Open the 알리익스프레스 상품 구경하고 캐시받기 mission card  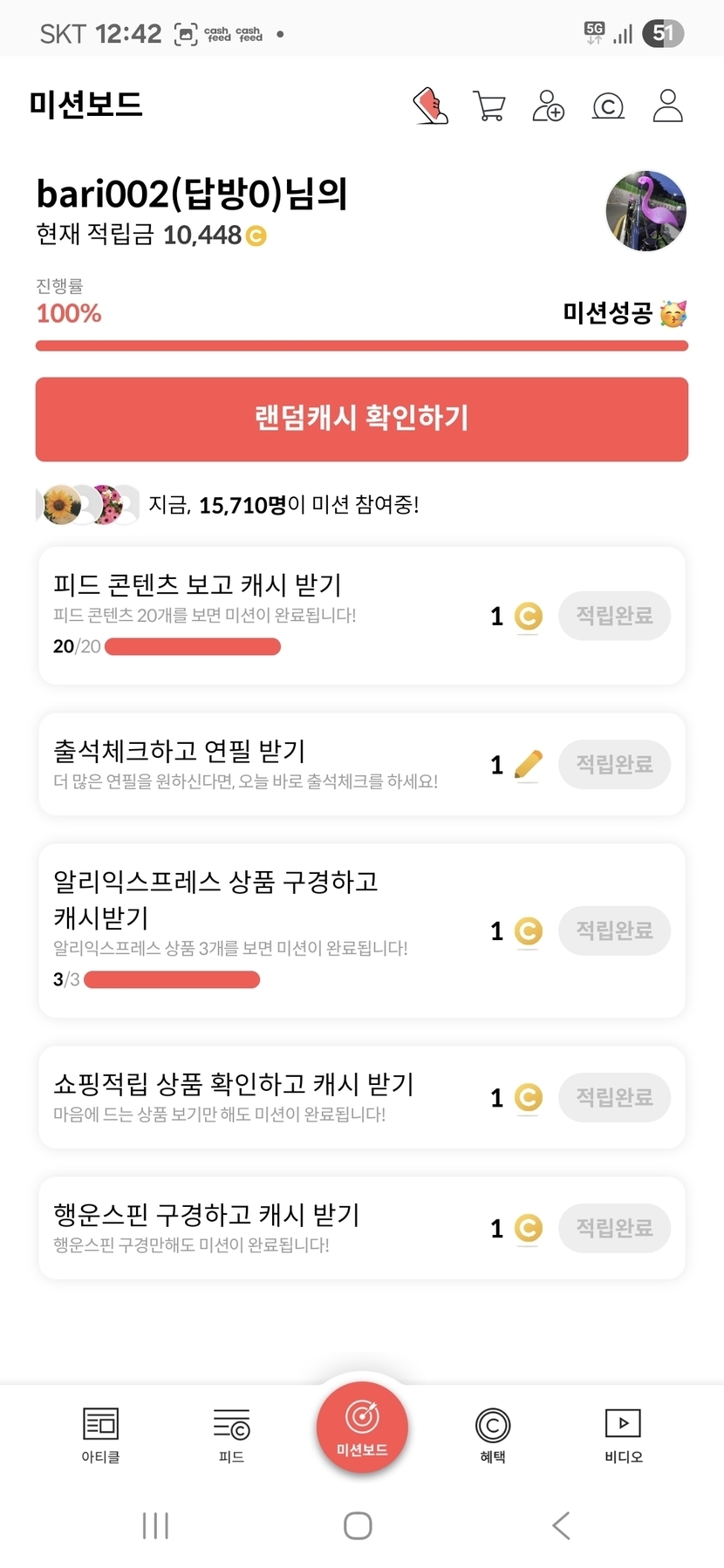[262, 930]
